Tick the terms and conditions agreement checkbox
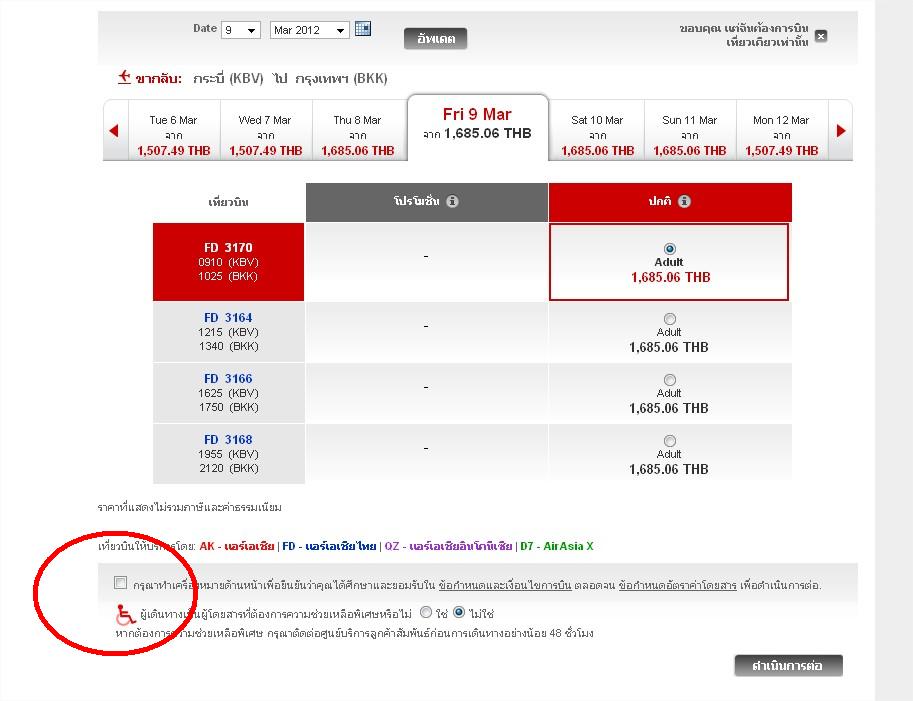The width and height of the screenshot is (913, 701). [121, 583]
